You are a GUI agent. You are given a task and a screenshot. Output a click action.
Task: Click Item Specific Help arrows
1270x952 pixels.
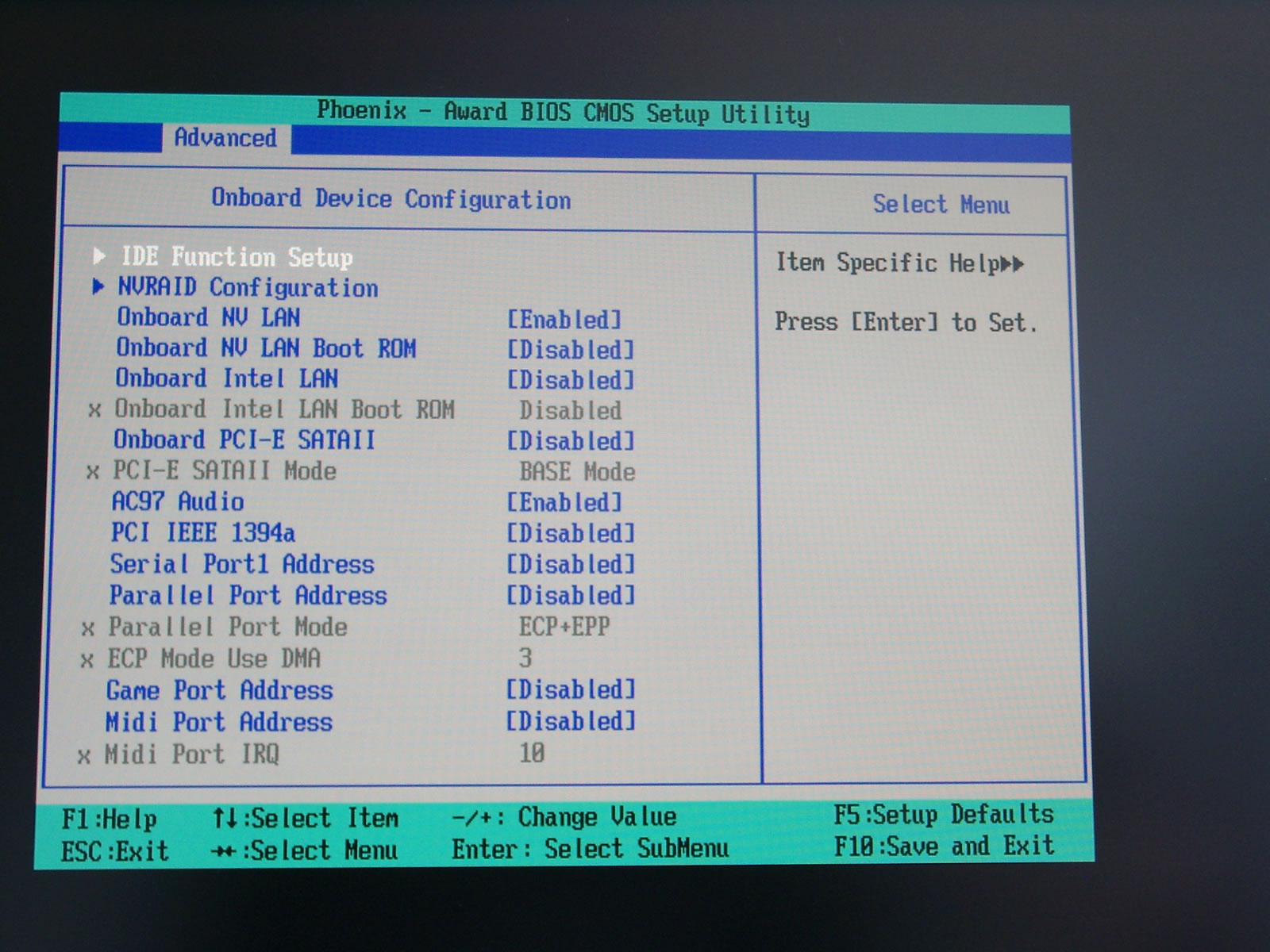pyautogui.click(x=1011, y=264)
